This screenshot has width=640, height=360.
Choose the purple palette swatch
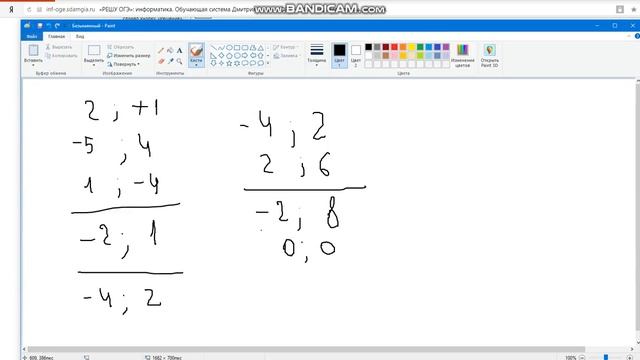coord(446,47)
